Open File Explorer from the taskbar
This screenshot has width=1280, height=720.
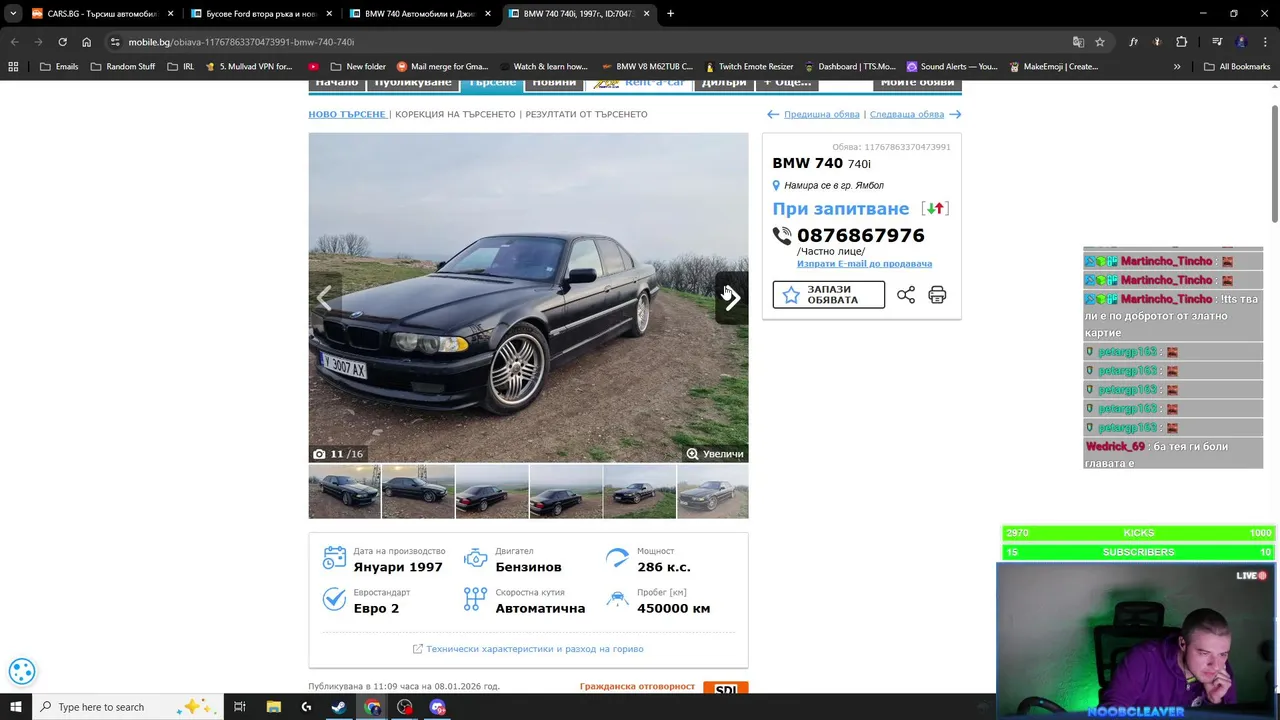[x=274, y=707]
